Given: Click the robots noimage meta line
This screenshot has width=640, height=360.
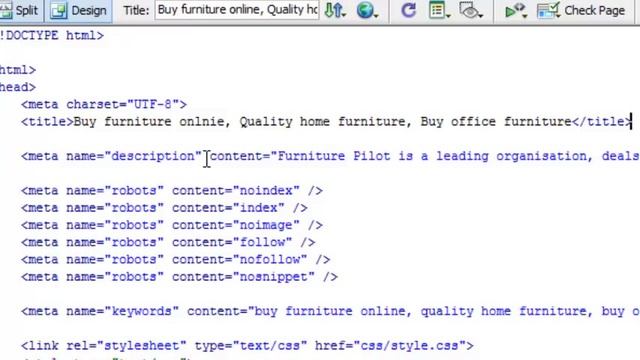Looking at the screenshot, I should (172, 225).
